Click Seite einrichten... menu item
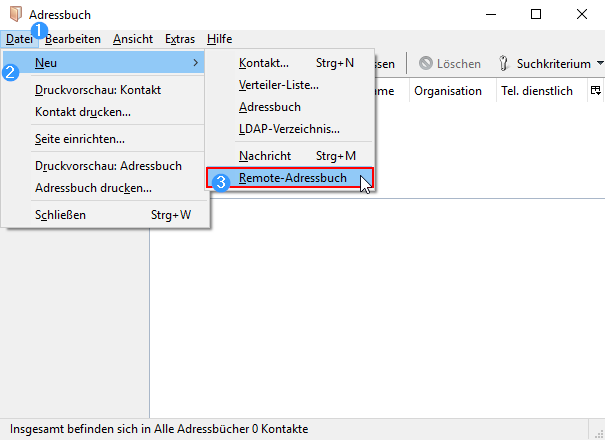The height and width of the screenshot is (440, 605). click(x=87, y=139)
